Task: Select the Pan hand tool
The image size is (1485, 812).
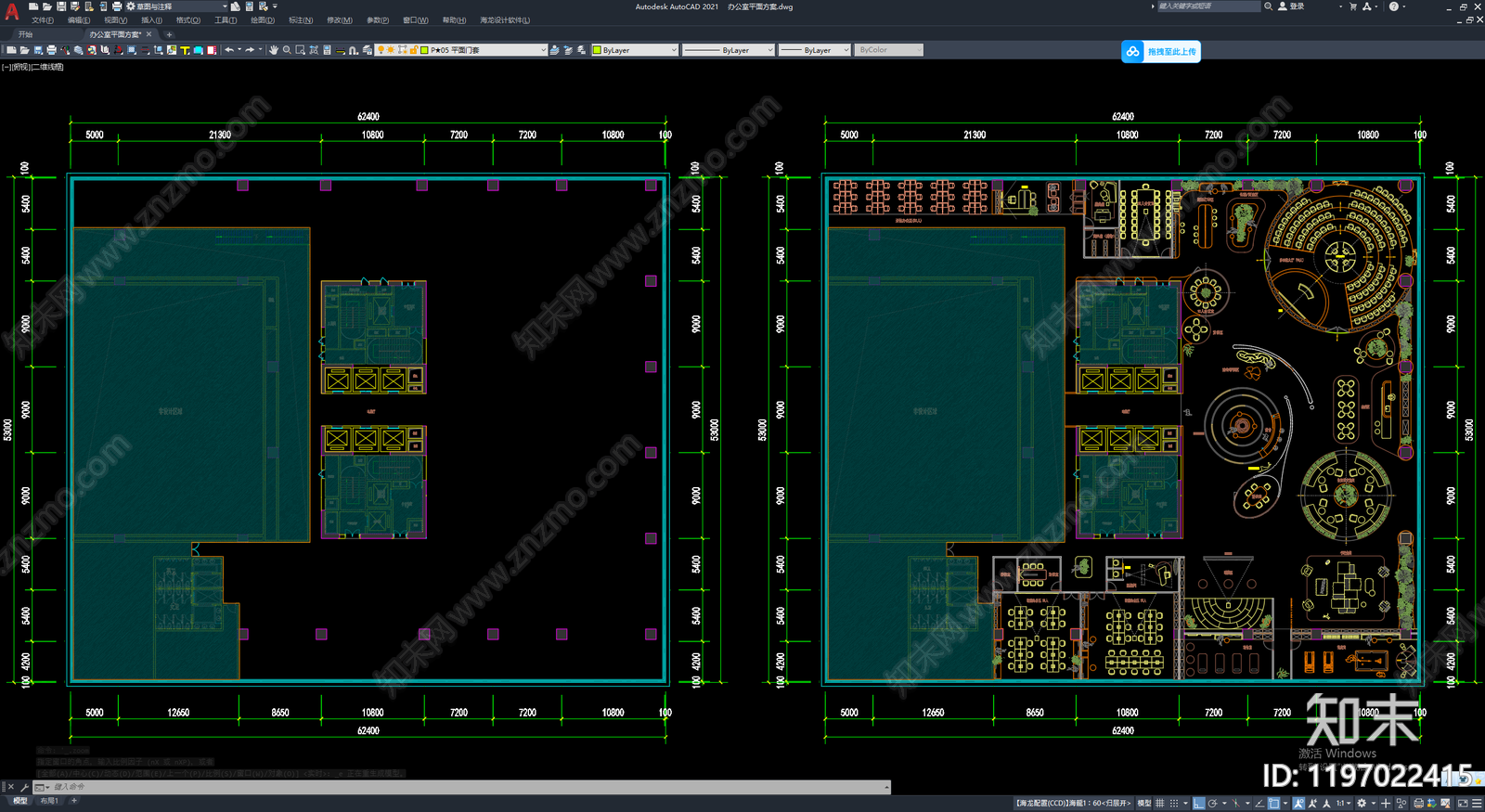Action: [274, 50]
